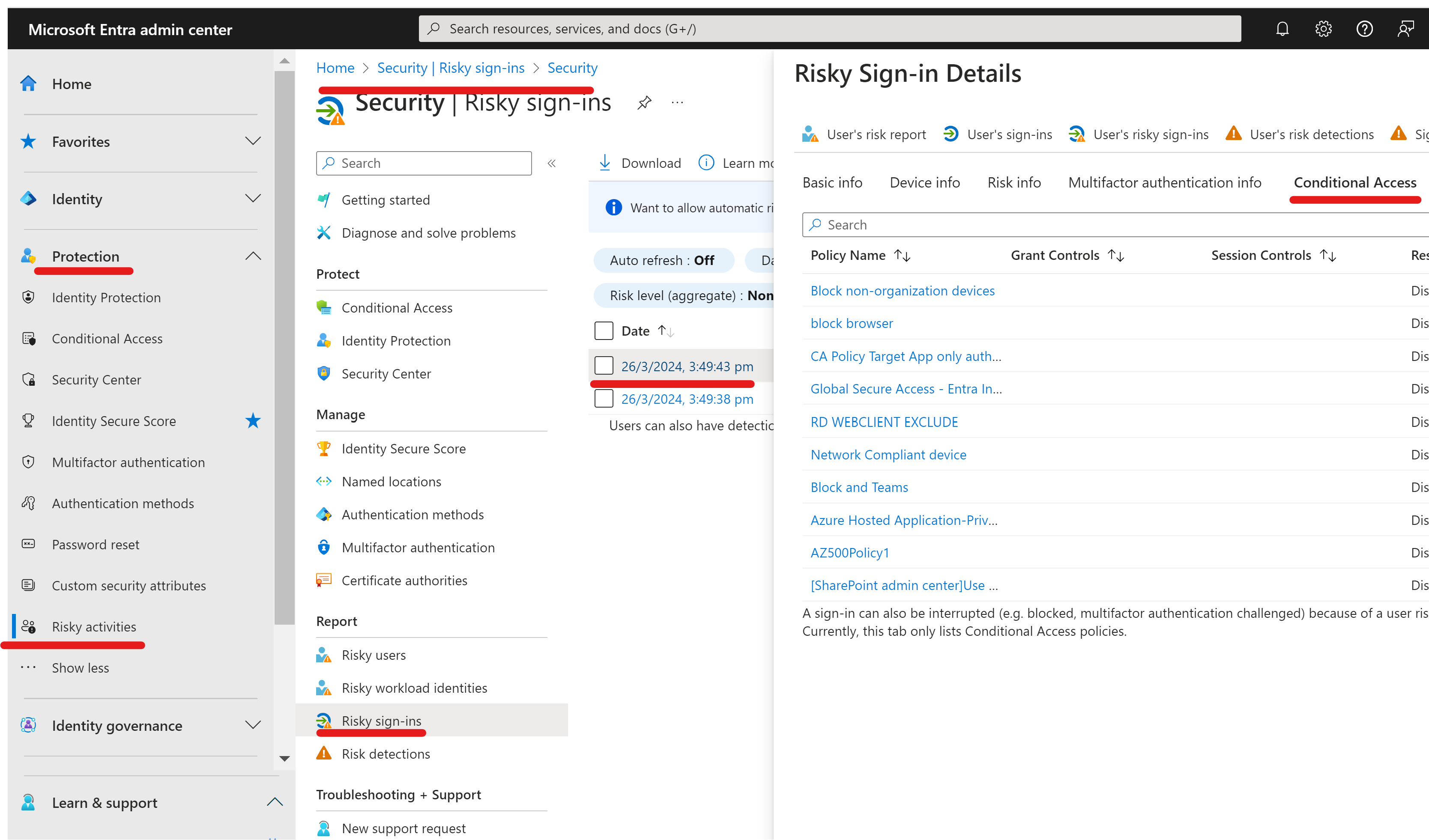Tick the Date header select-all checkbox
Image resolution: width=1429 pixels, height=840 pixels.
click(x=604, y=331)
